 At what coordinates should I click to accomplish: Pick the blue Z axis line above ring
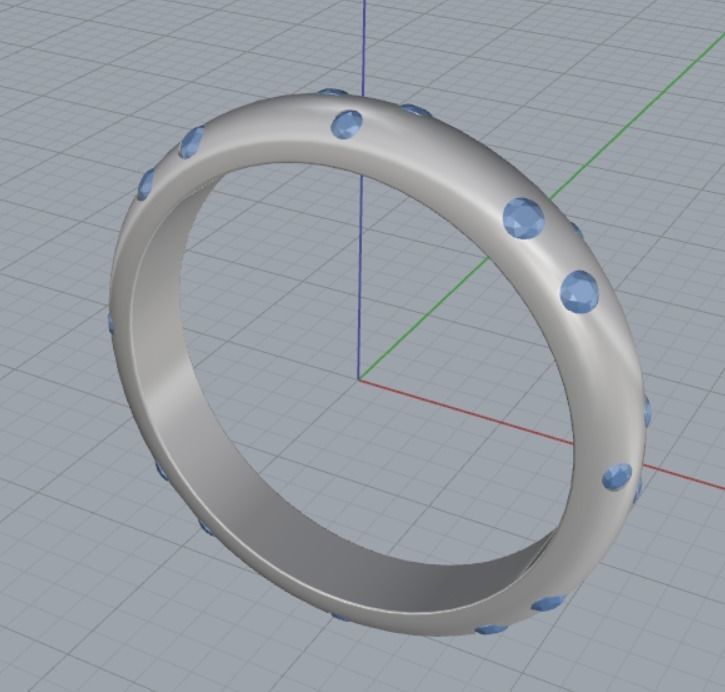364,49
